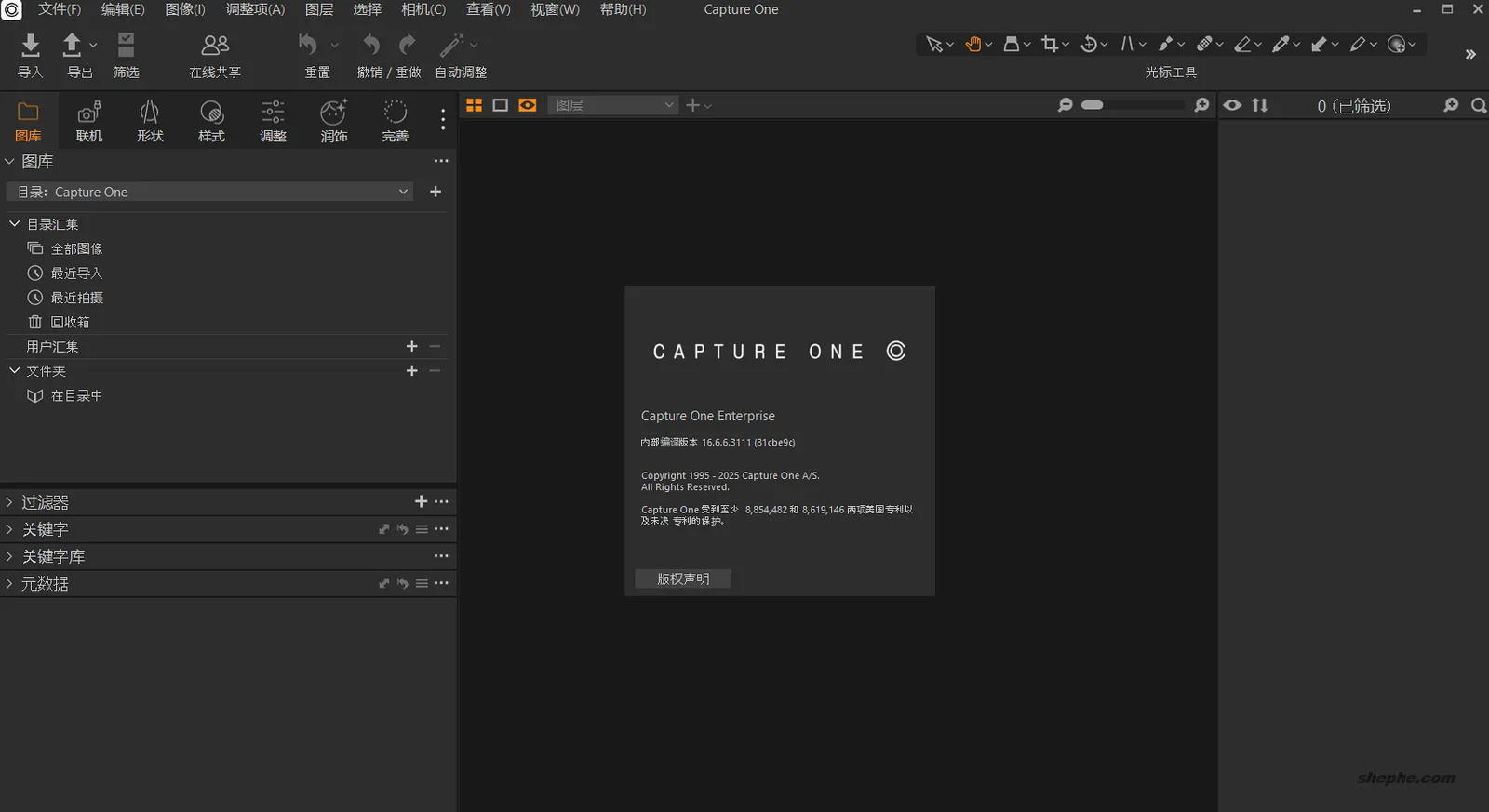
Task: Open the 图层 layer dropdown
Action: pos(612,105)
